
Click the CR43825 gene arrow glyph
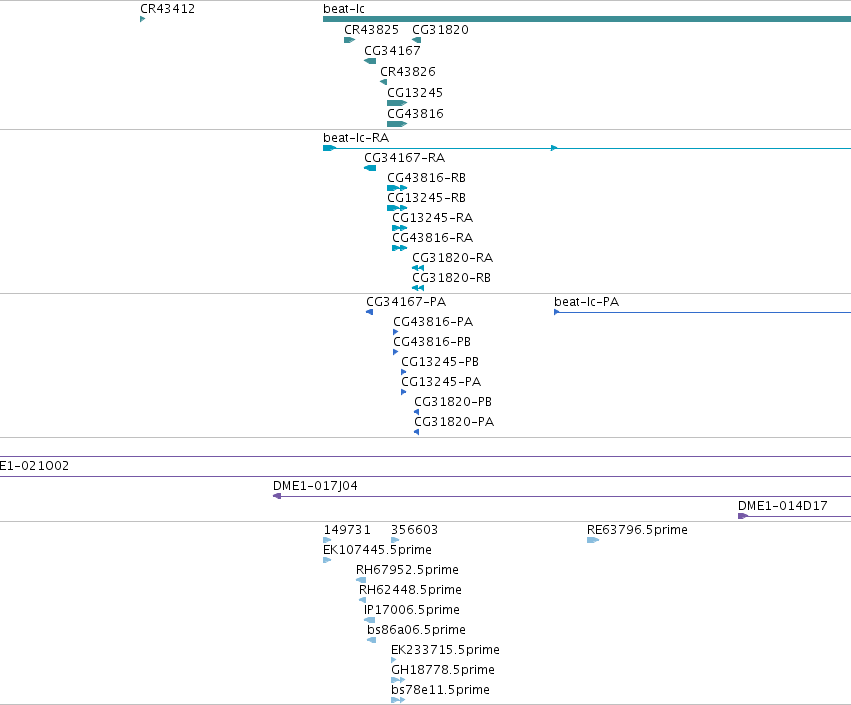(x=350, y=40)
